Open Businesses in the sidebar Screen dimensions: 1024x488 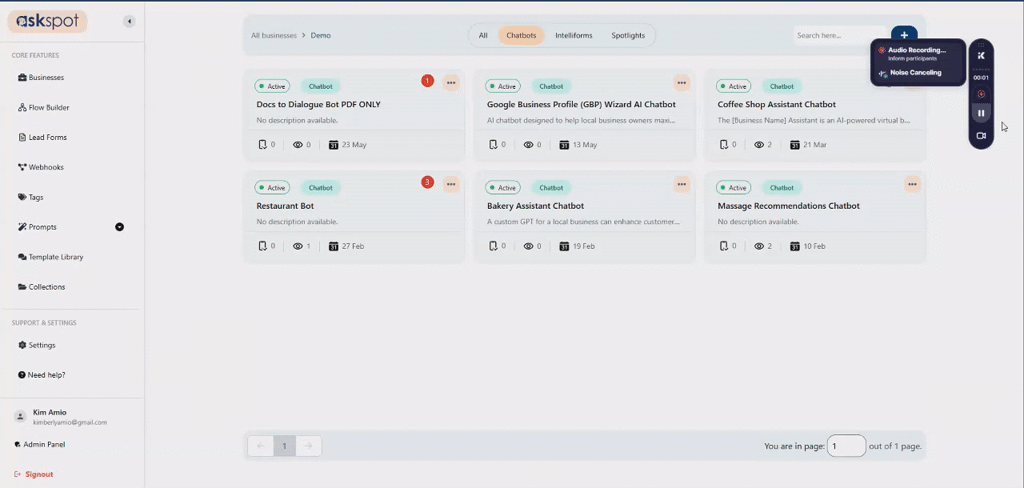point(41,77)
